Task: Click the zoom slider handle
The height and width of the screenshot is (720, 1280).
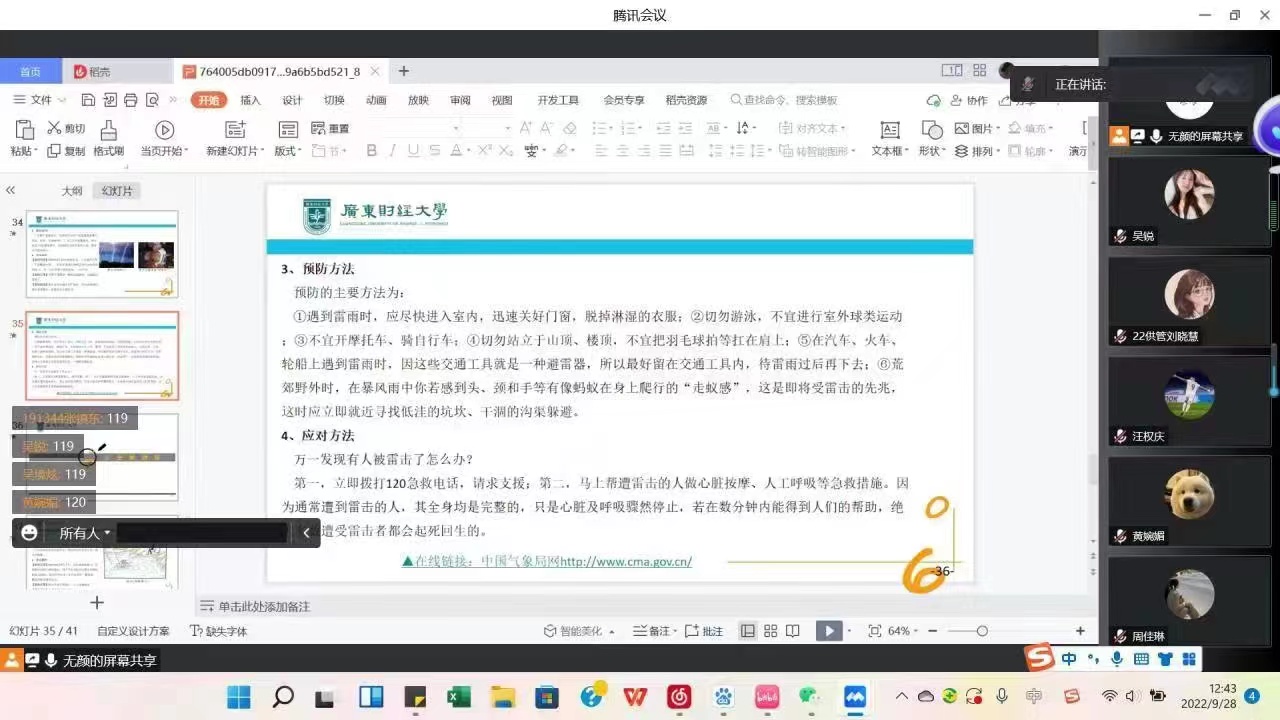Action: [982, 631]
